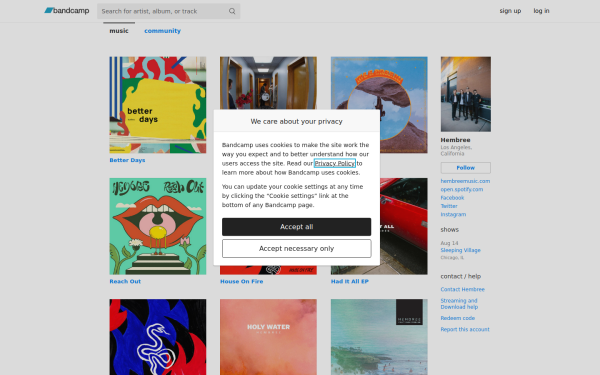Click the Contact Hembree link

point(462,289)
